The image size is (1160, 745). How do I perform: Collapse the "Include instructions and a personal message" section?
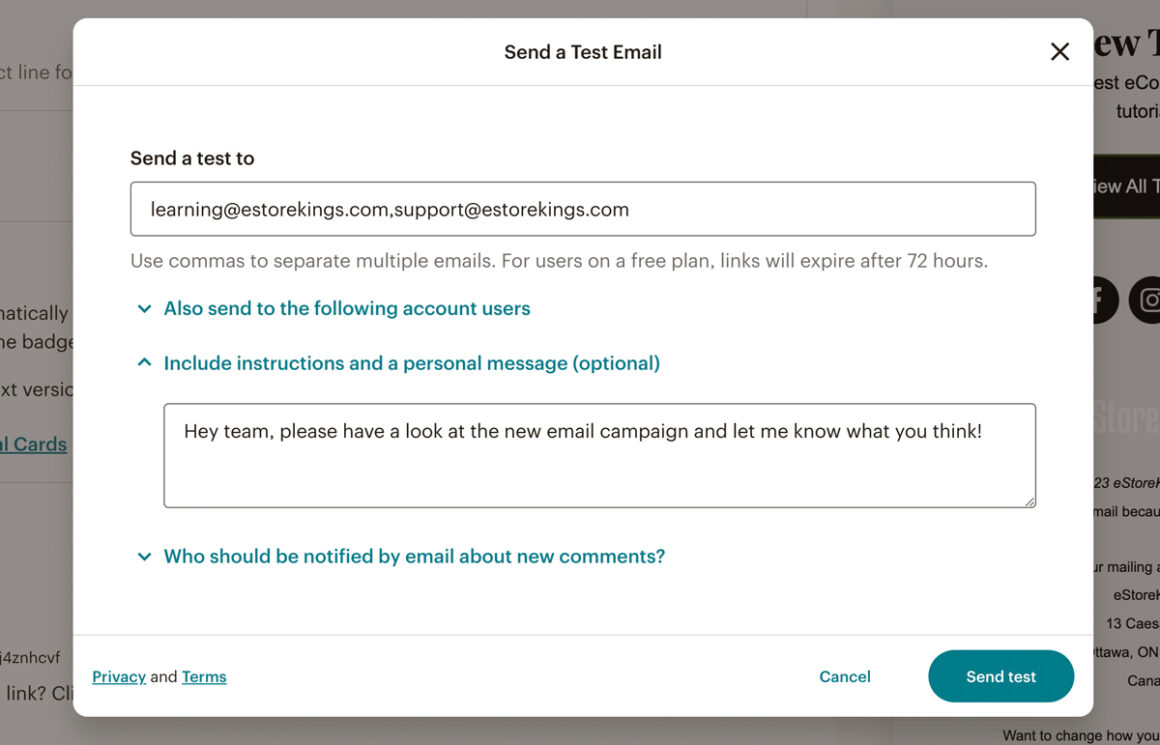414,362
